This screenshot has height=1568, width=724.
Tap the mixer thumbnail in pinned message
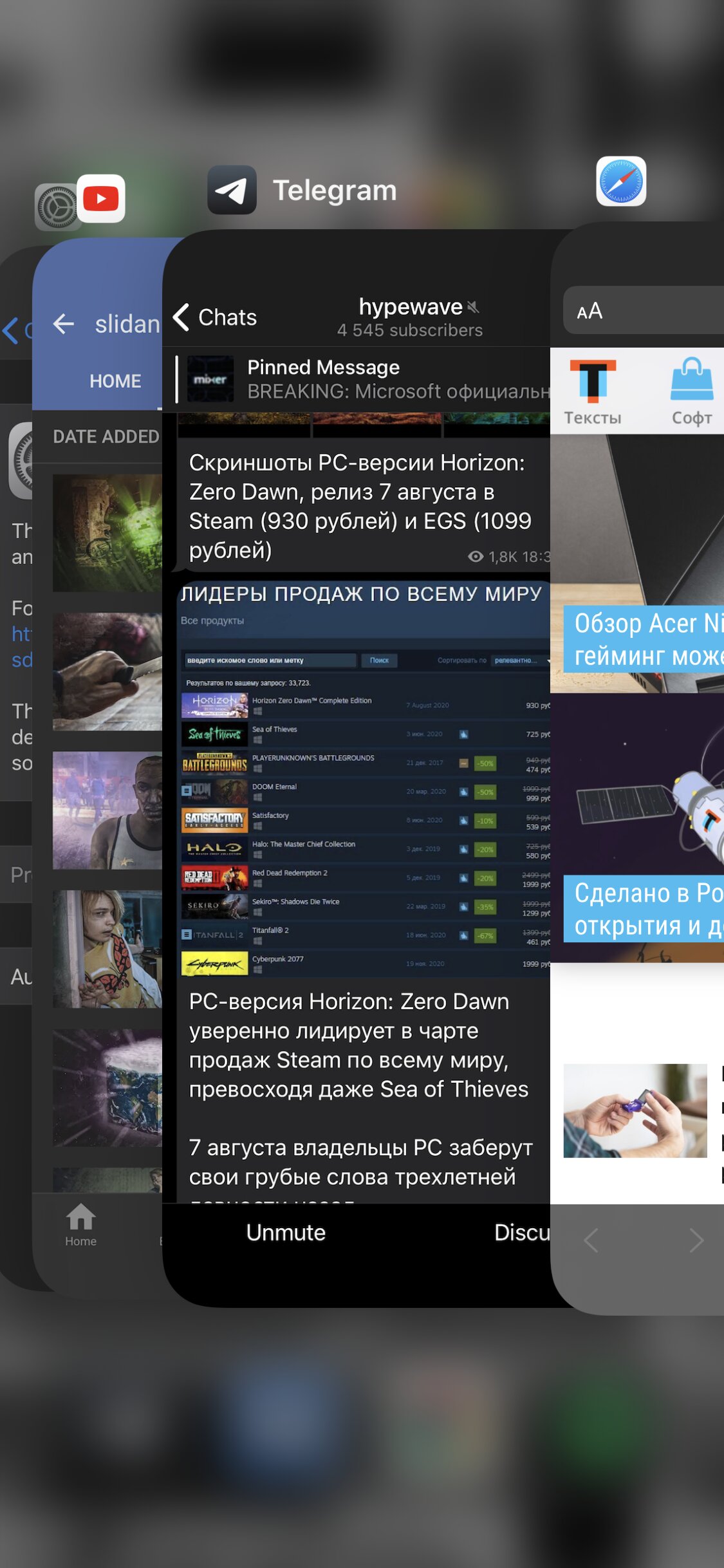pos(210,379)
